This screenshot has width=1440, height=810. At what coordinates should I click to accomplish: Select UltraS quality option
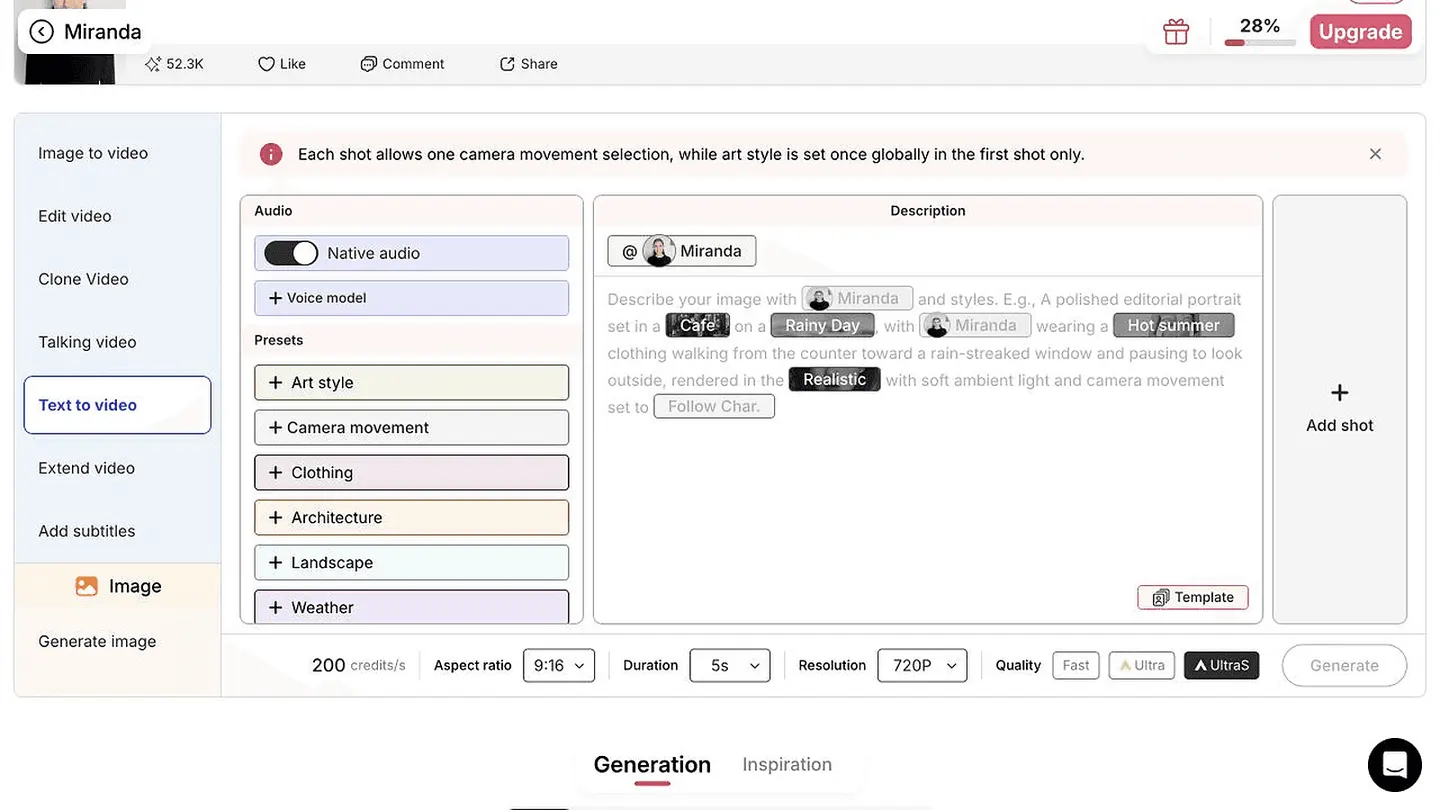click(x=1222, y=666)
